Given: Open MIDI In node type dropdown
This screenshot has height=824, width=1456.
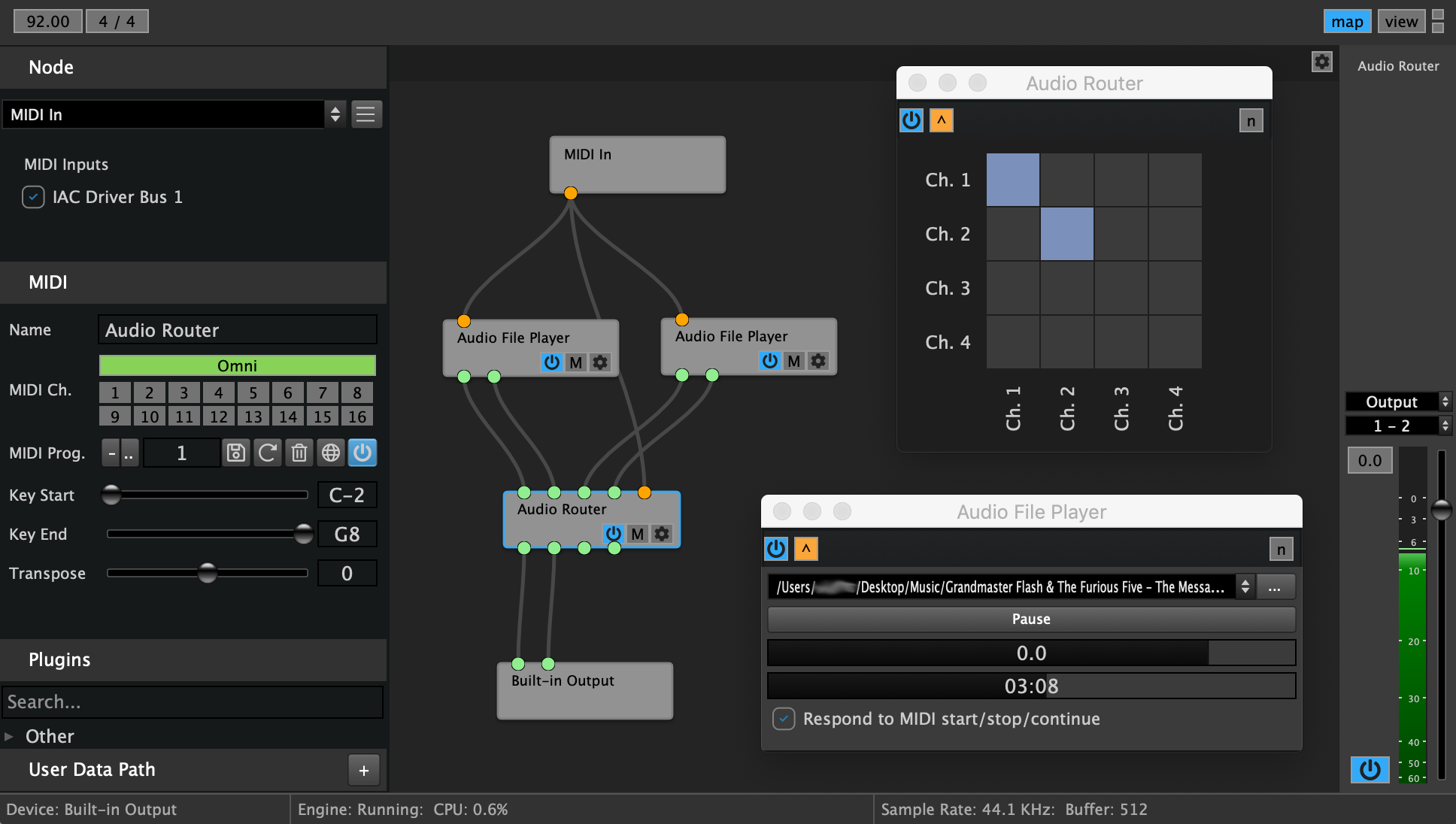Looking at the screenshot, I should pyautogui.click(x=335, y=114).
